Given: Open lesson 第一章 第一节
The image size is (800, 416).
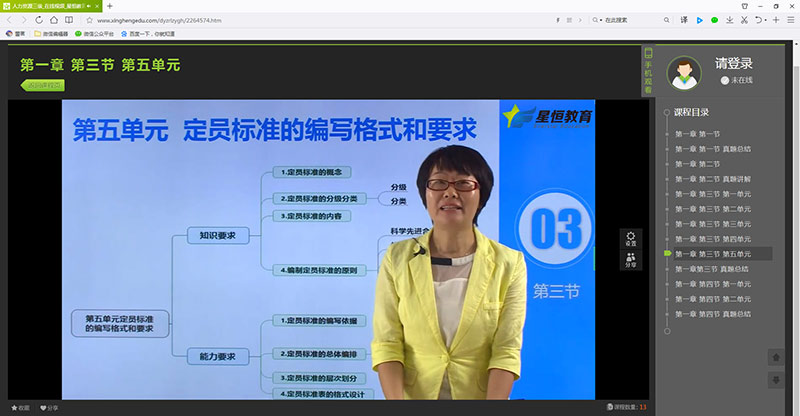Looking at the screenshot, I should pos(697,134).
